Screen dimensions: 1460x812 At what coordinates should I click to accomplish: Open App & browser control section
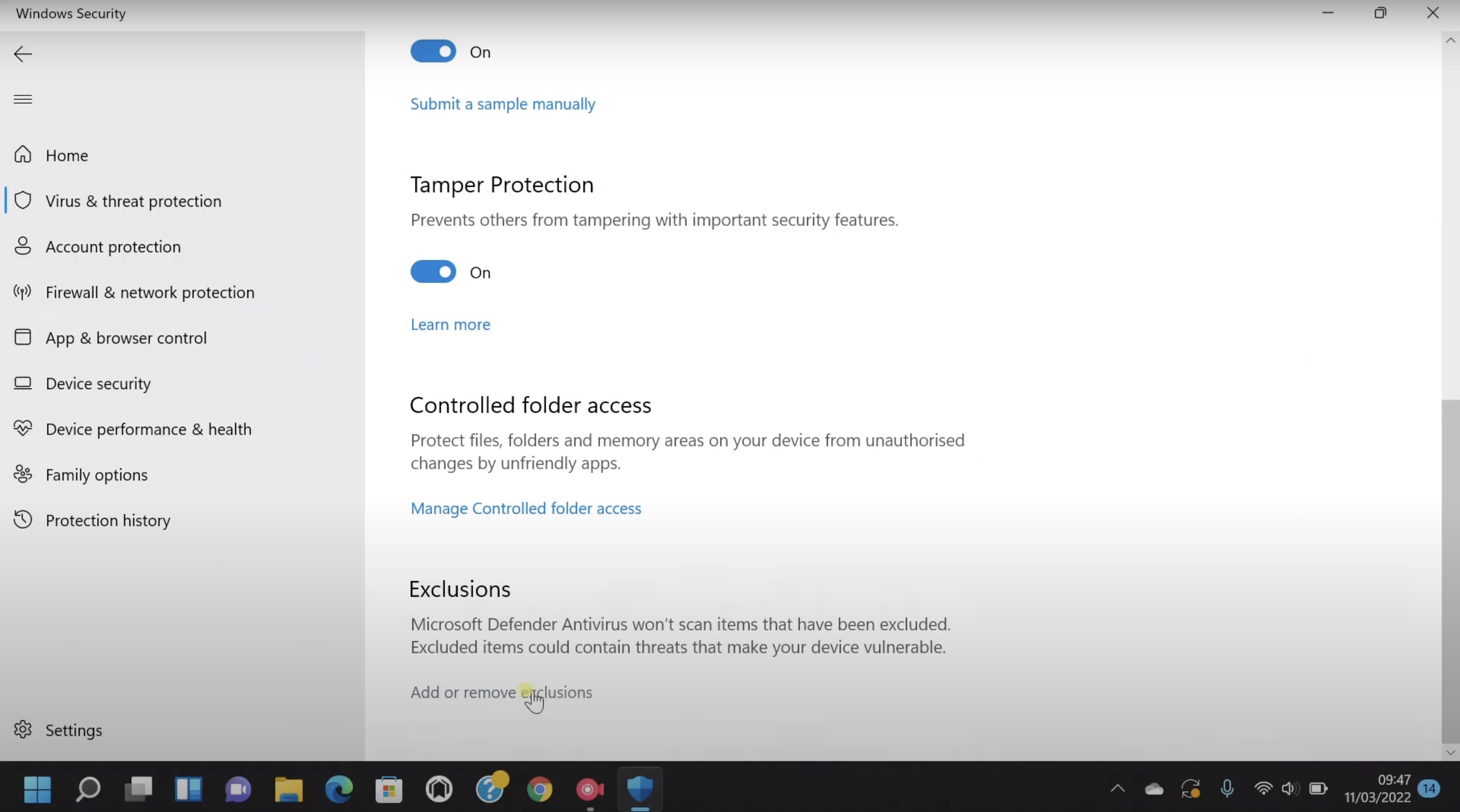click(x=126, y=338)
